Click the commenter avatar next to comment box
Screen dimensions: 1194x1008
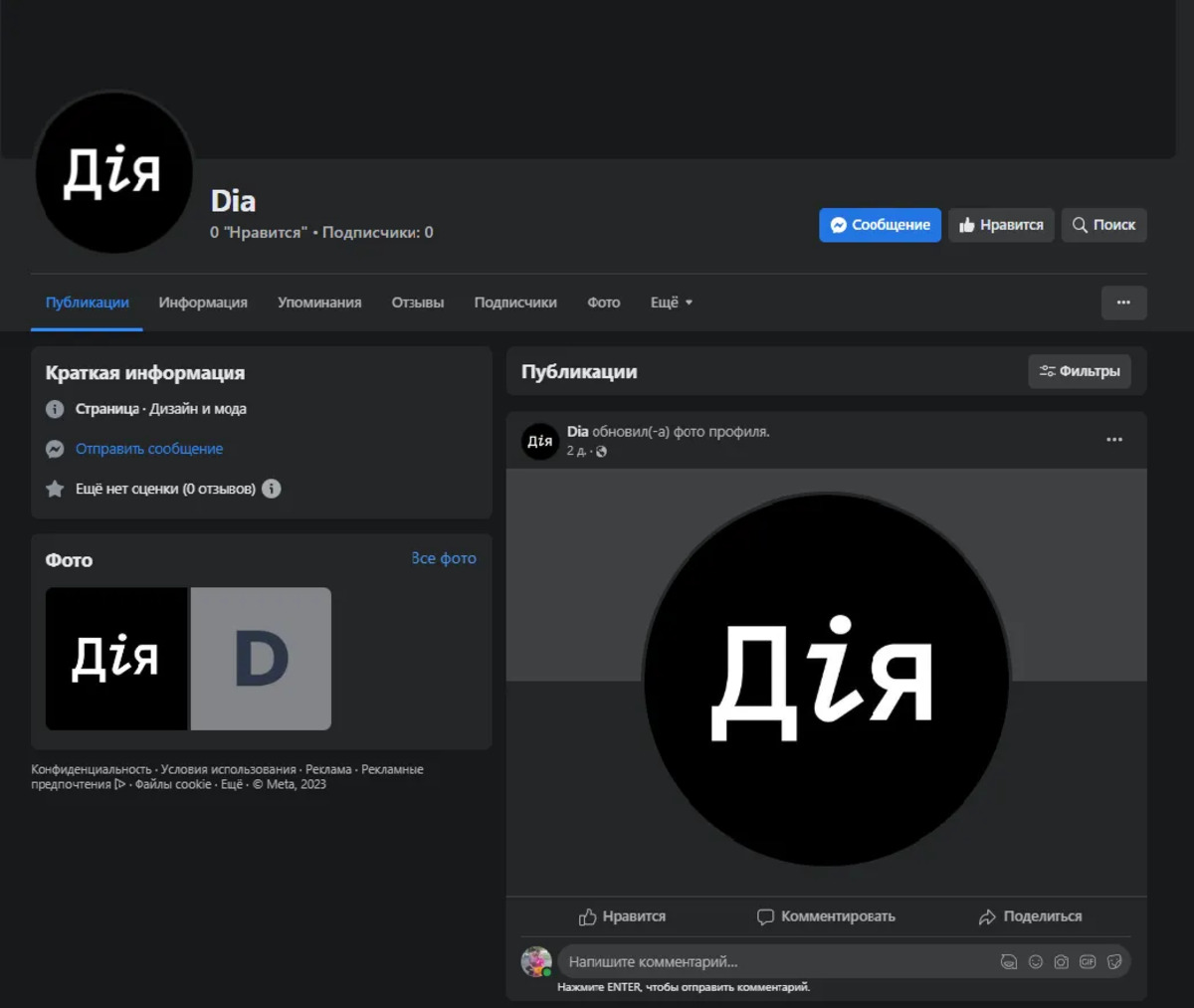[536, 961]
